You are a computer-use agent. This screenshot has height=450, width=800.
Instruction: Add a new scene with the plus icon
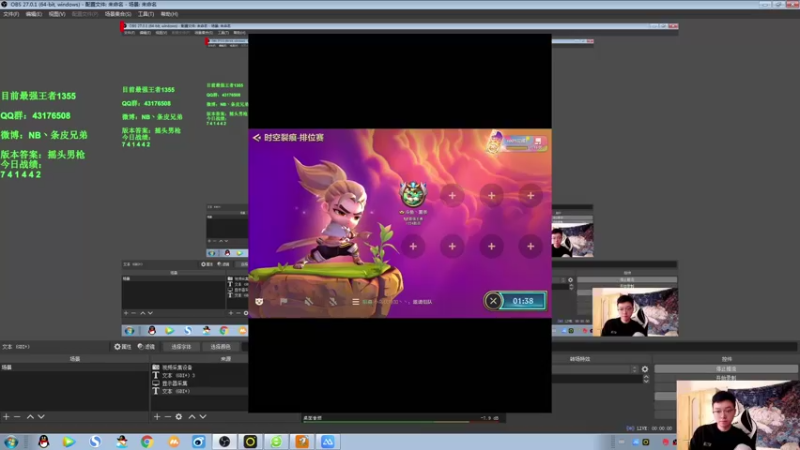click(x=6, y=417)
